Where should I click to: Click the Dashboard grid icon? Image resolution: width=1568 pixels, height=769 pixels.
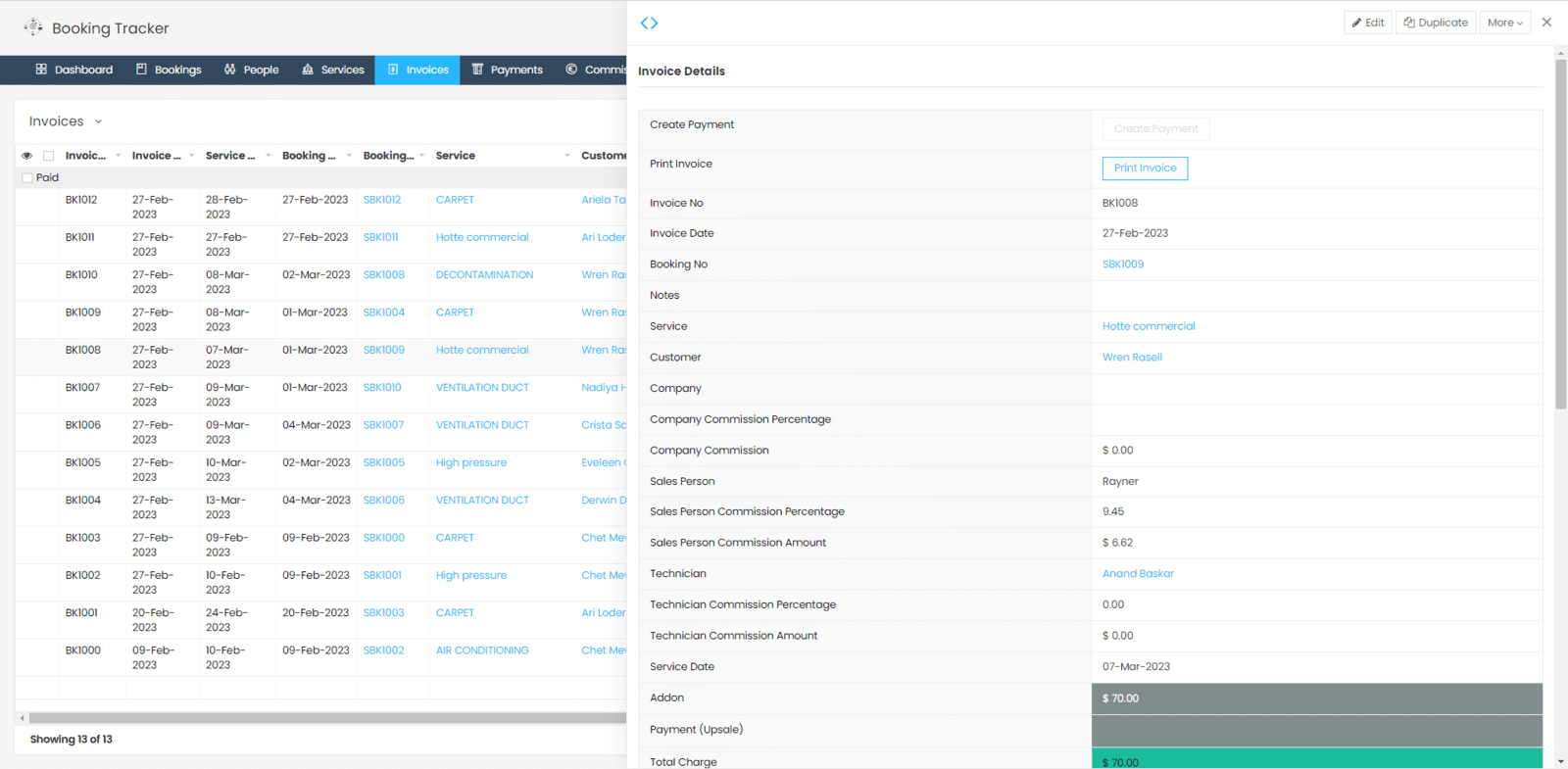pos(41,70)
